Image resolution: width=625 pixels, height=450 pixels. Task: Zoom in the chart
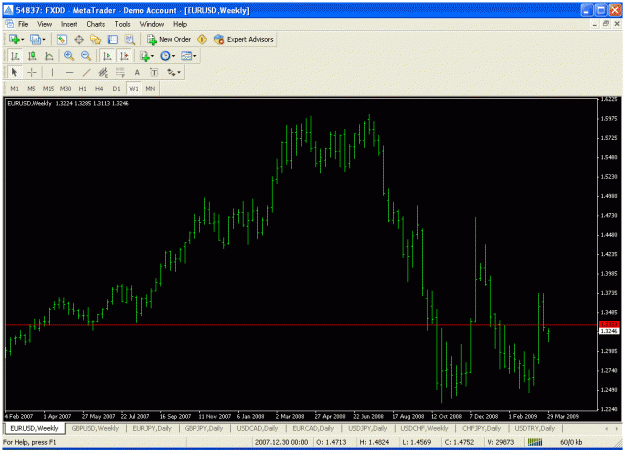pos(69,56)
